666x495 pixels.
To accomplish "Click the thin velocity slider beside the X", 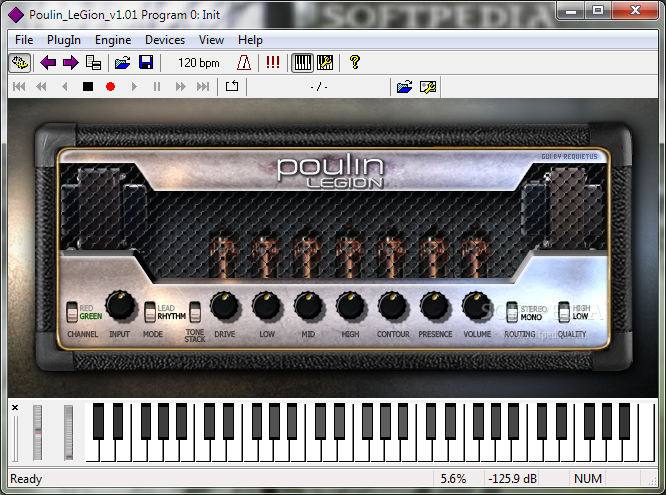I will (x=15, y=438).
